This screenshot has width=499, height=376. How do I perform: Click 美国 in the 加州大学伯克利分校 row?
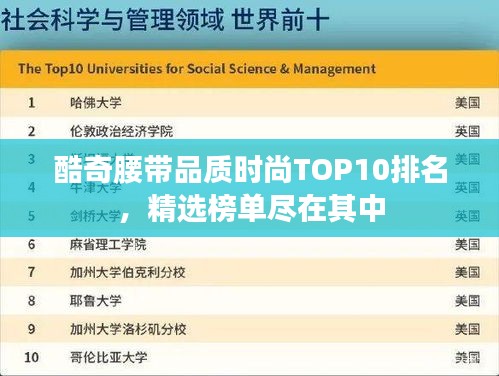468,273
